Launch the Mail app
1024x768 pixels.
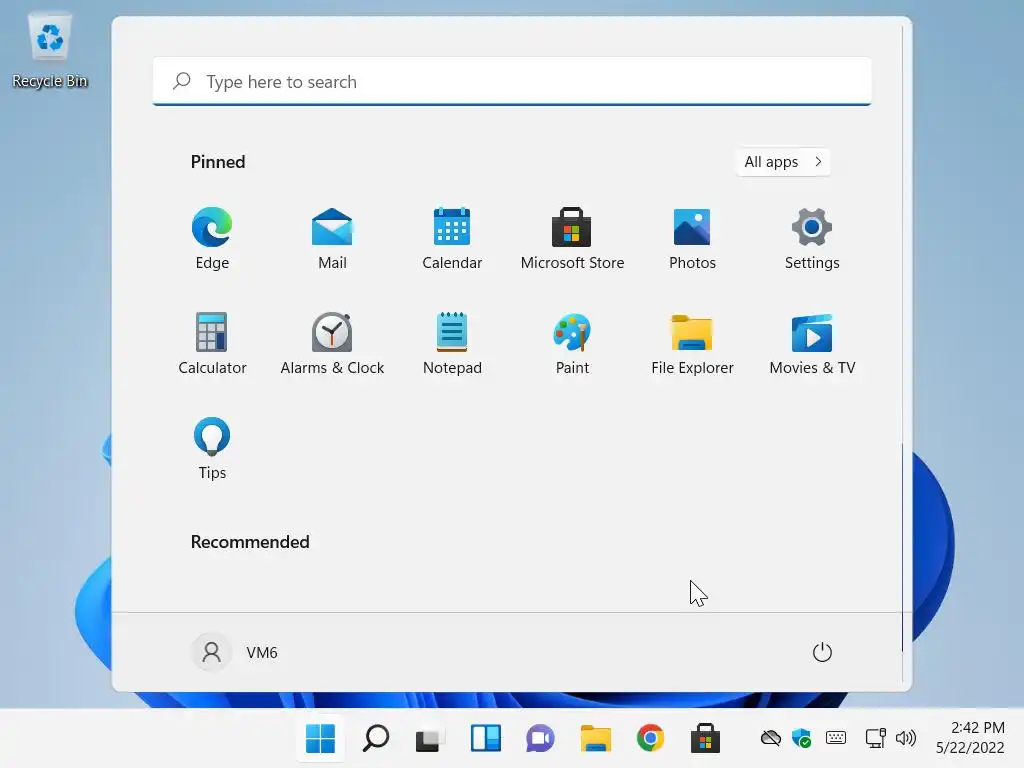coord(332,238)
